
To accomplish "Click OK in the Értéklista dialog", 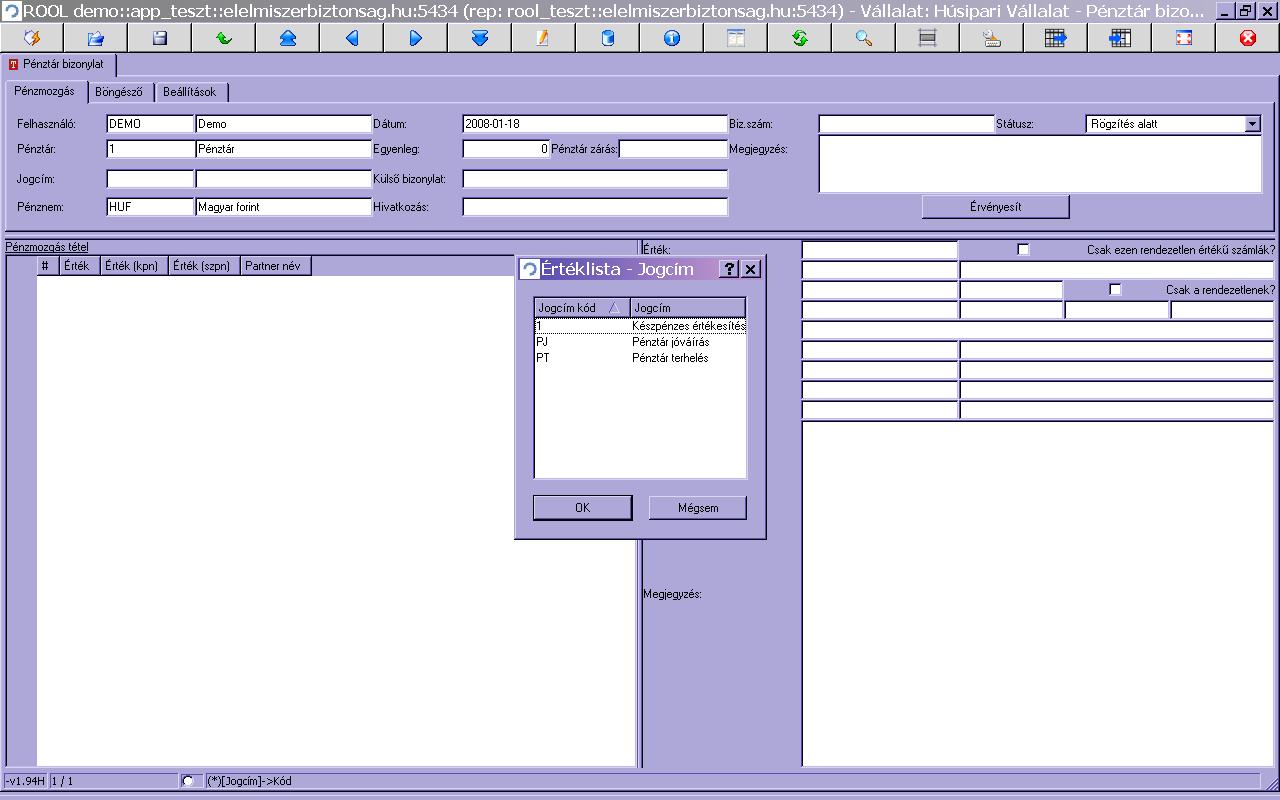I will [582, 508].
